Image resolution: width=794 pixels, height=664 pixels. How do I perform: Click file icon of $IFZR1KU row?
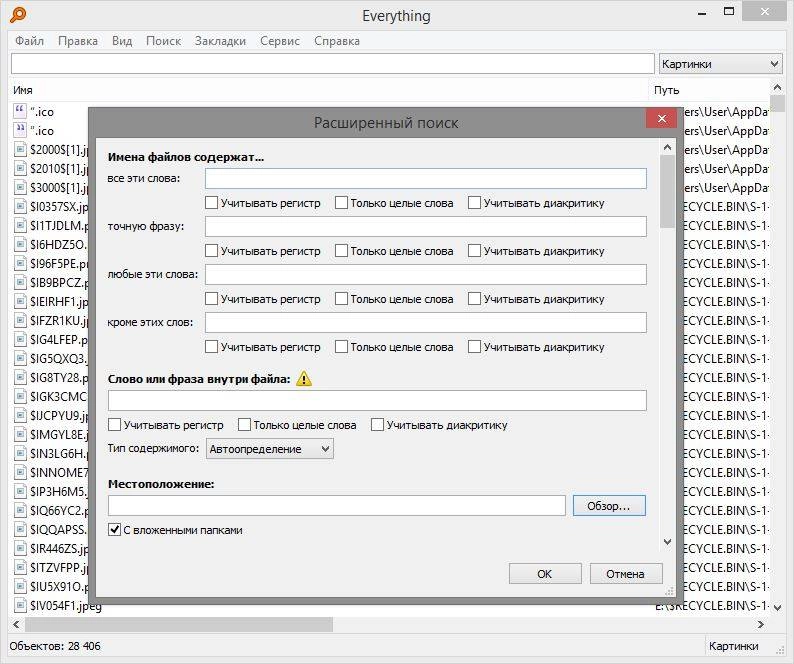click(20, 320)
